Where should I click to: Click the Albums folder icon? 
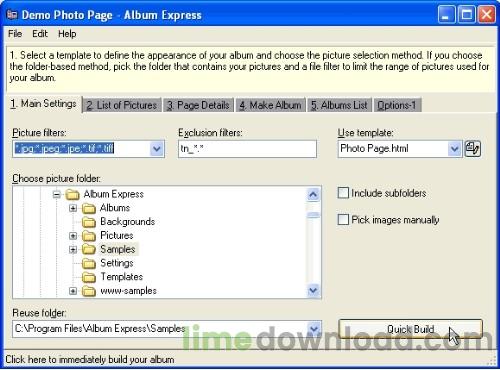[89, 208]
